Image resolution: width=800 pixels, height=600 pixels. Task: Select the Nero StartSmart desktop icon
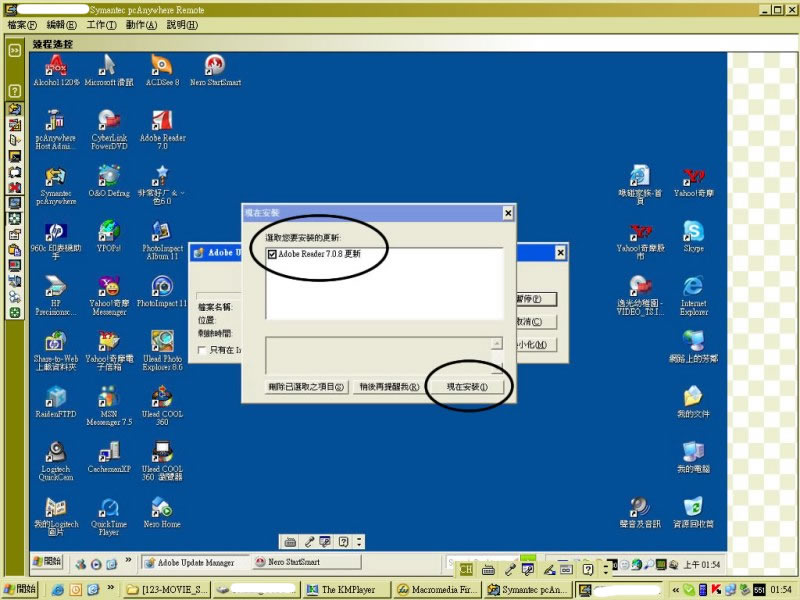(x=215, y=70)
